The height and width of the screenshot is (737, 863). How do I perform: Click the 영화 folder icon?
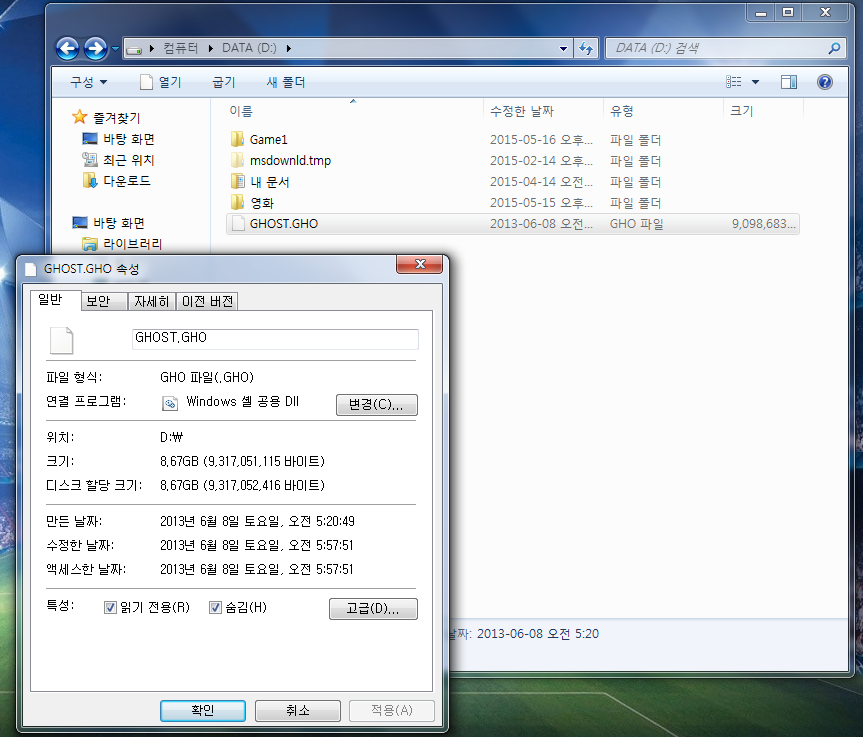tap(237, 202)
